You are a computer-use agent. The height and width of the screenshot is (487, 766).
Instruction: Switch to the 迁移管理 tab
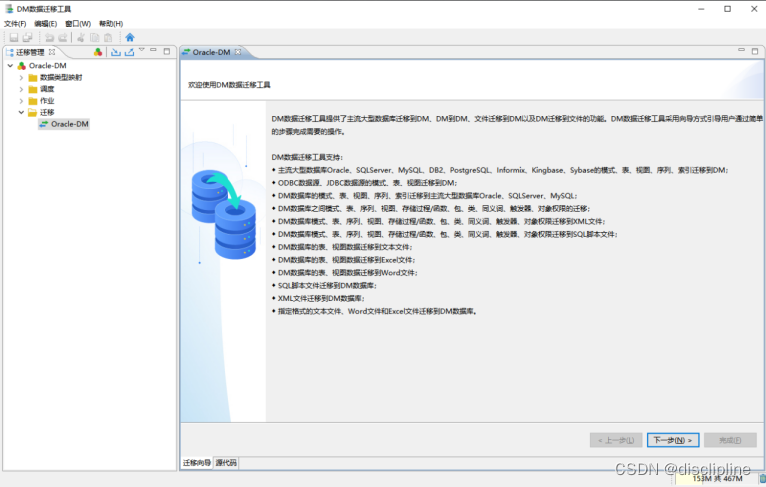[x=30, y=52]
